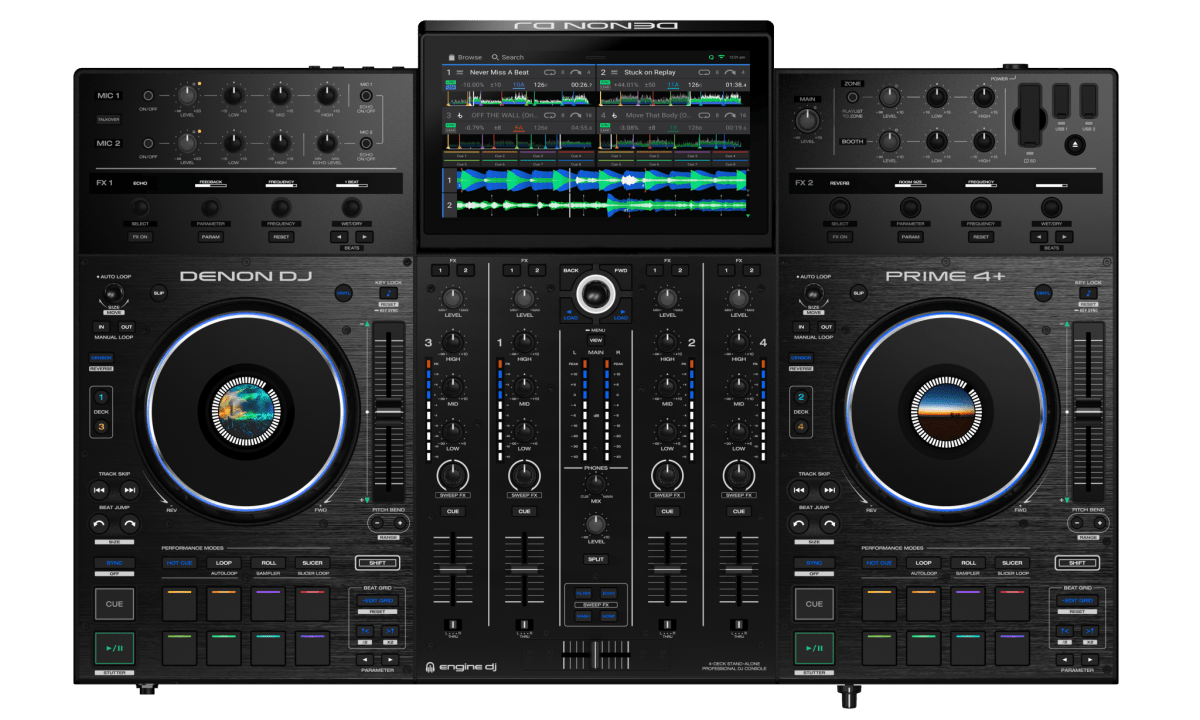Skip to previous track on left deck
Screen dimensions: 1200x720
point(99,490)
